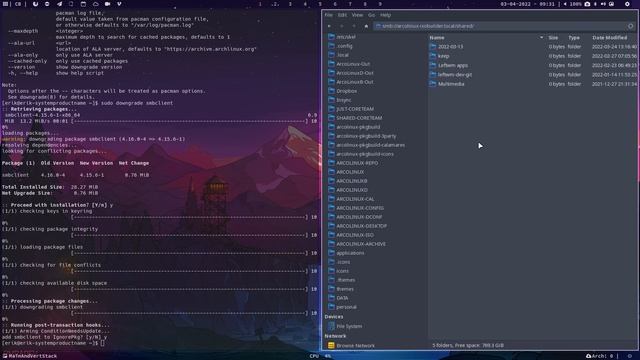Open the Help menu in file manager
The width and height of the screenshot is (640, 360).
[x=385, y=15]
